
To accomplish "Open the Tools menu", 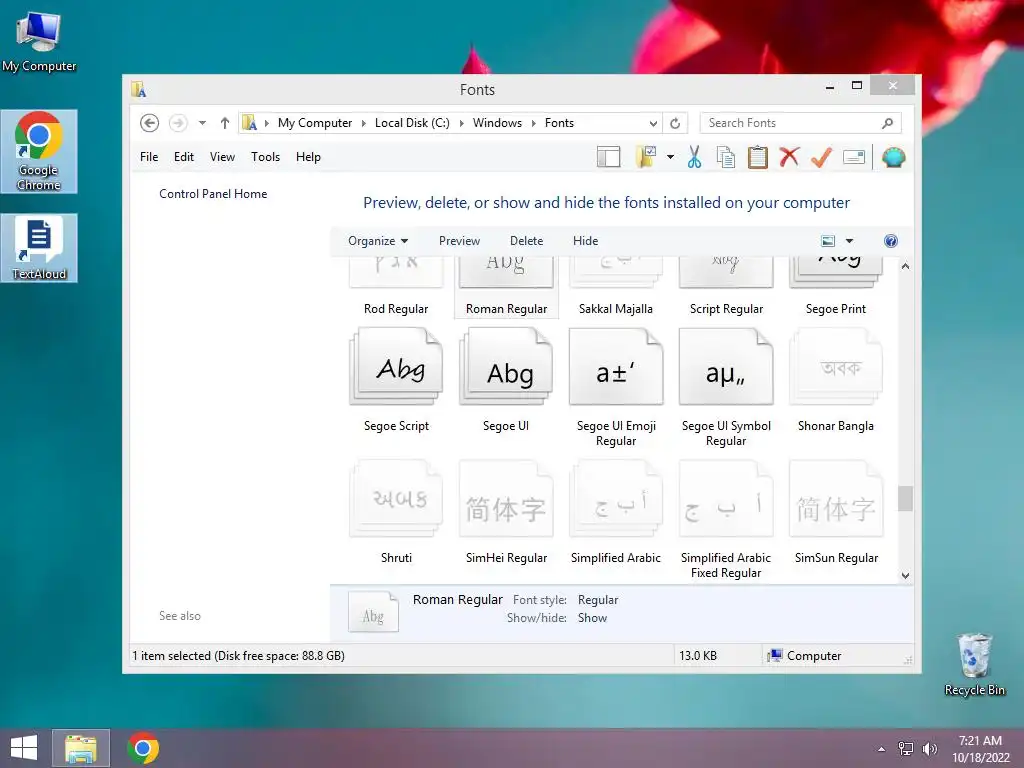I will click(x=265, y=157).
